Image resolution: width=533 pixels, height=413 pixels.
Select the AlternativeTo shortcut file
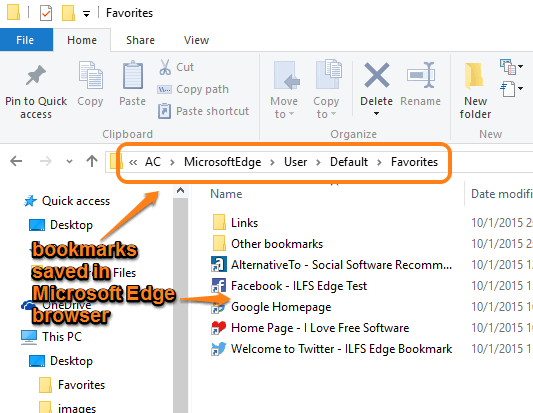pos(331,265)
